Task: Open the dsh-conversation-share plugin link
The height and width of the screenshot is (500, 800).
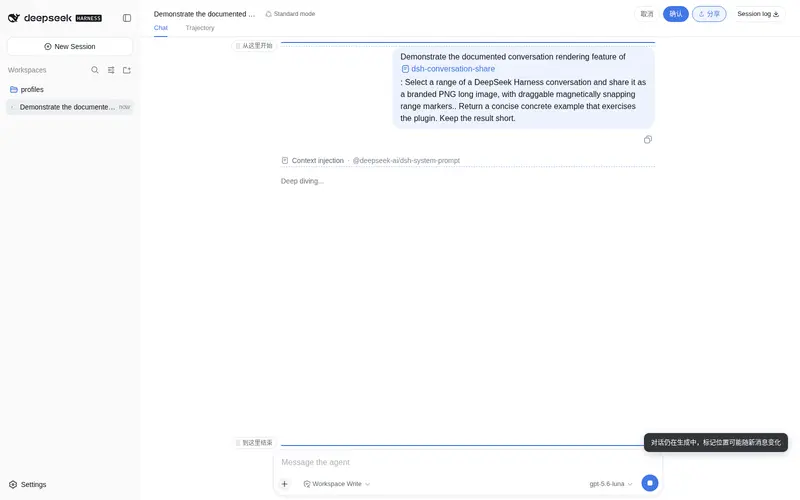Action: 448,69
